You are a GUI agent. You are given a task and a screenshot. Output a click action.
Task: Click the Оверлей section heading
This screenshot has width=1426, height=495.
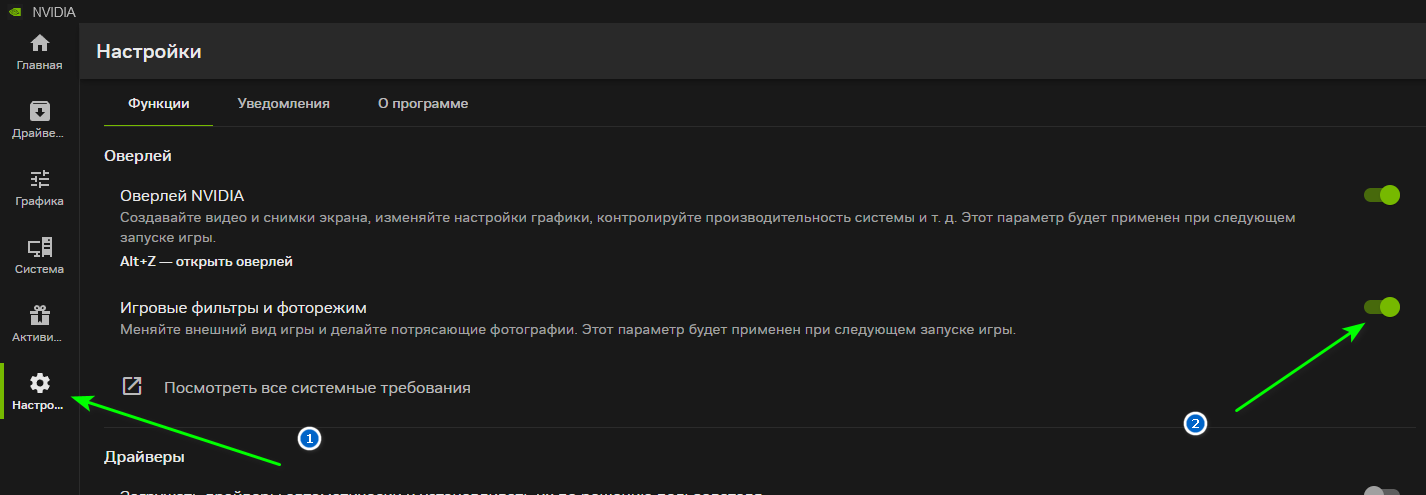tap(138, 155)
